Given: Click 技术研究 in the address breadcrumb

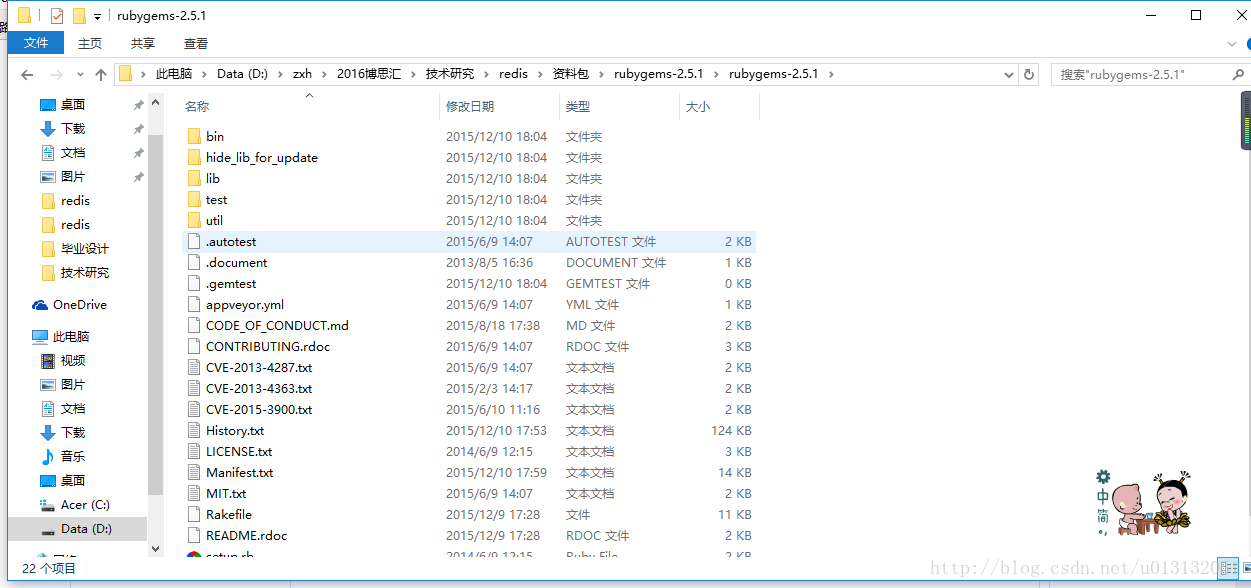Looking at the screenshot, I should [450, 74].
